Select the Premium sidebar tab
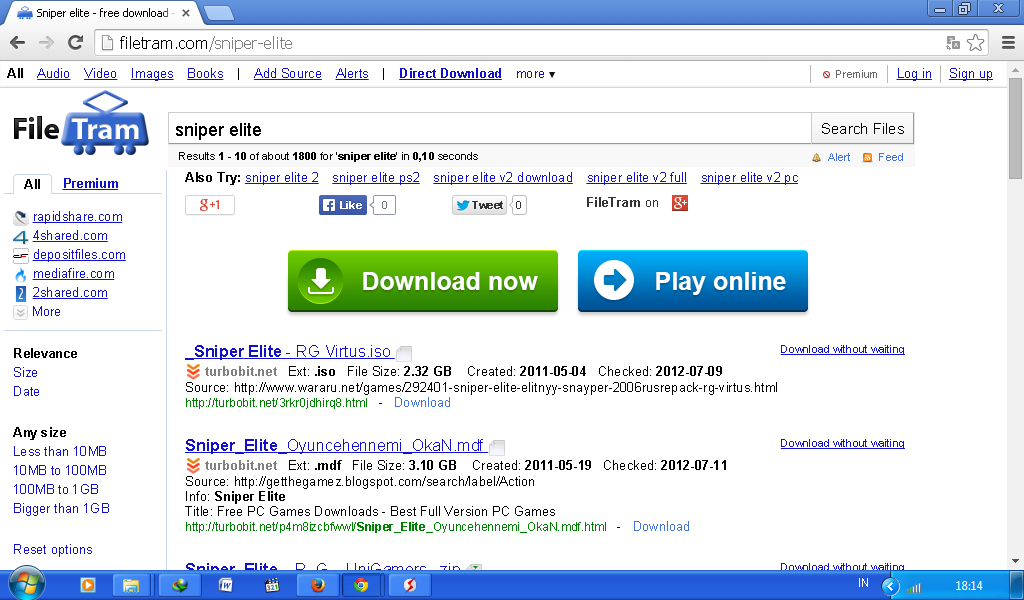The width and height of the screenshot is (1024, 600). point(91,183)
